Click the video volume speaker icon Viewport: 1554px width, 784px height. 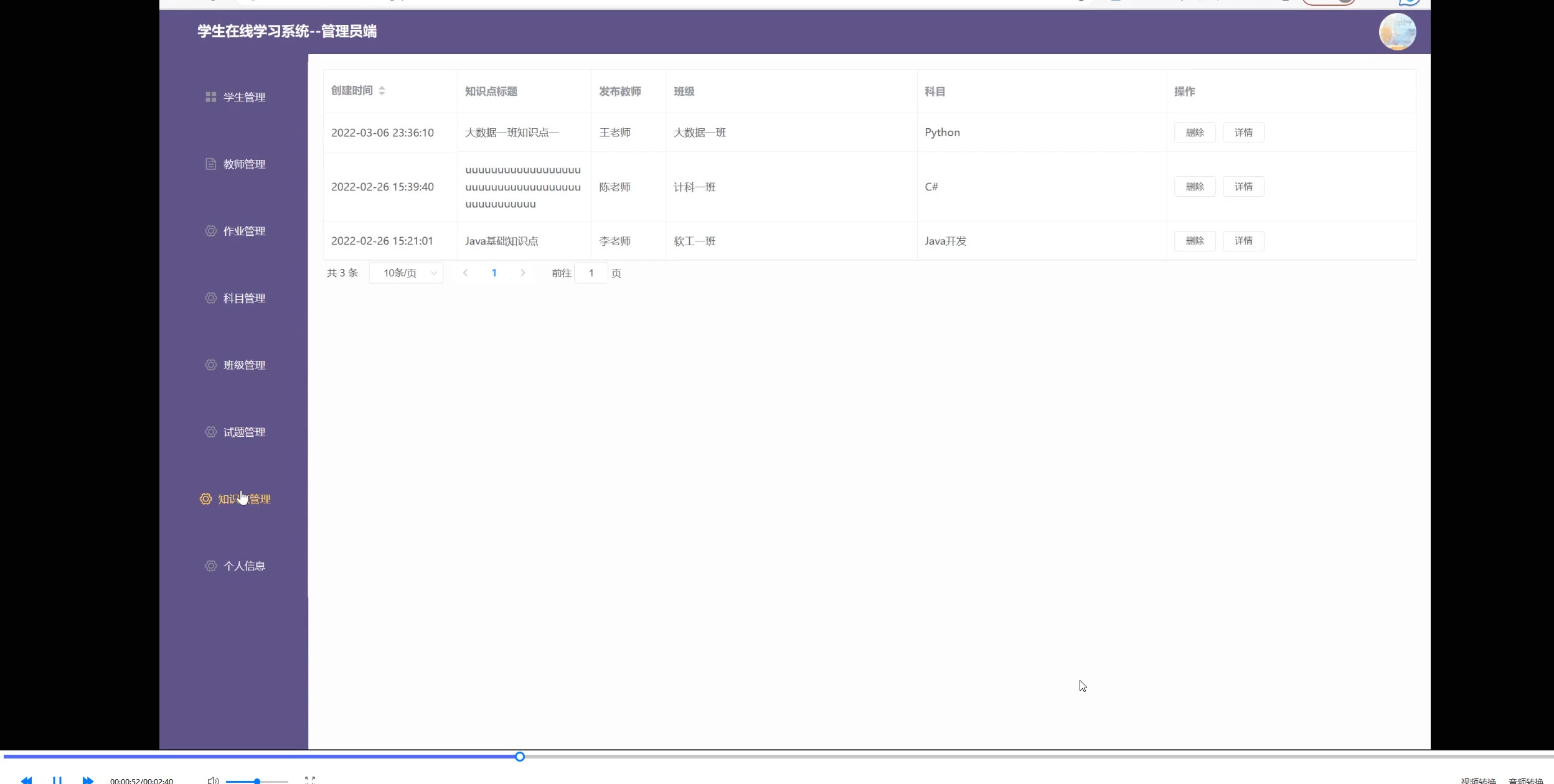[x=213, y=780]
